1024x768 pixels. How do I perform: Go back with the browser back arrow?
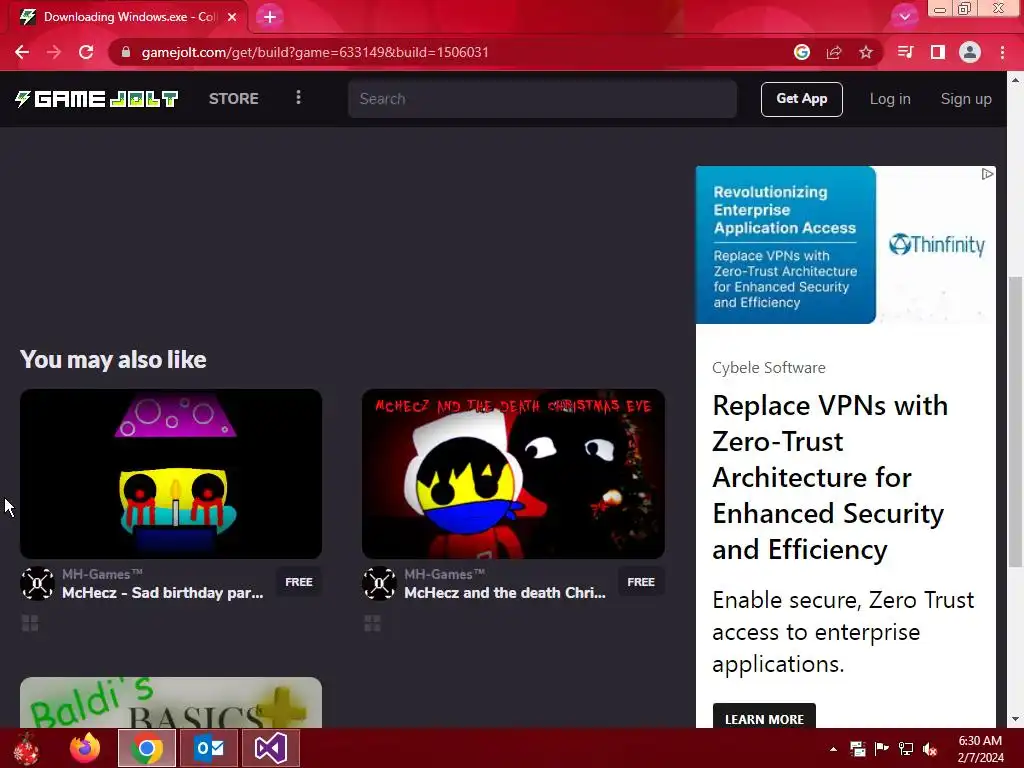click(22, 52)
